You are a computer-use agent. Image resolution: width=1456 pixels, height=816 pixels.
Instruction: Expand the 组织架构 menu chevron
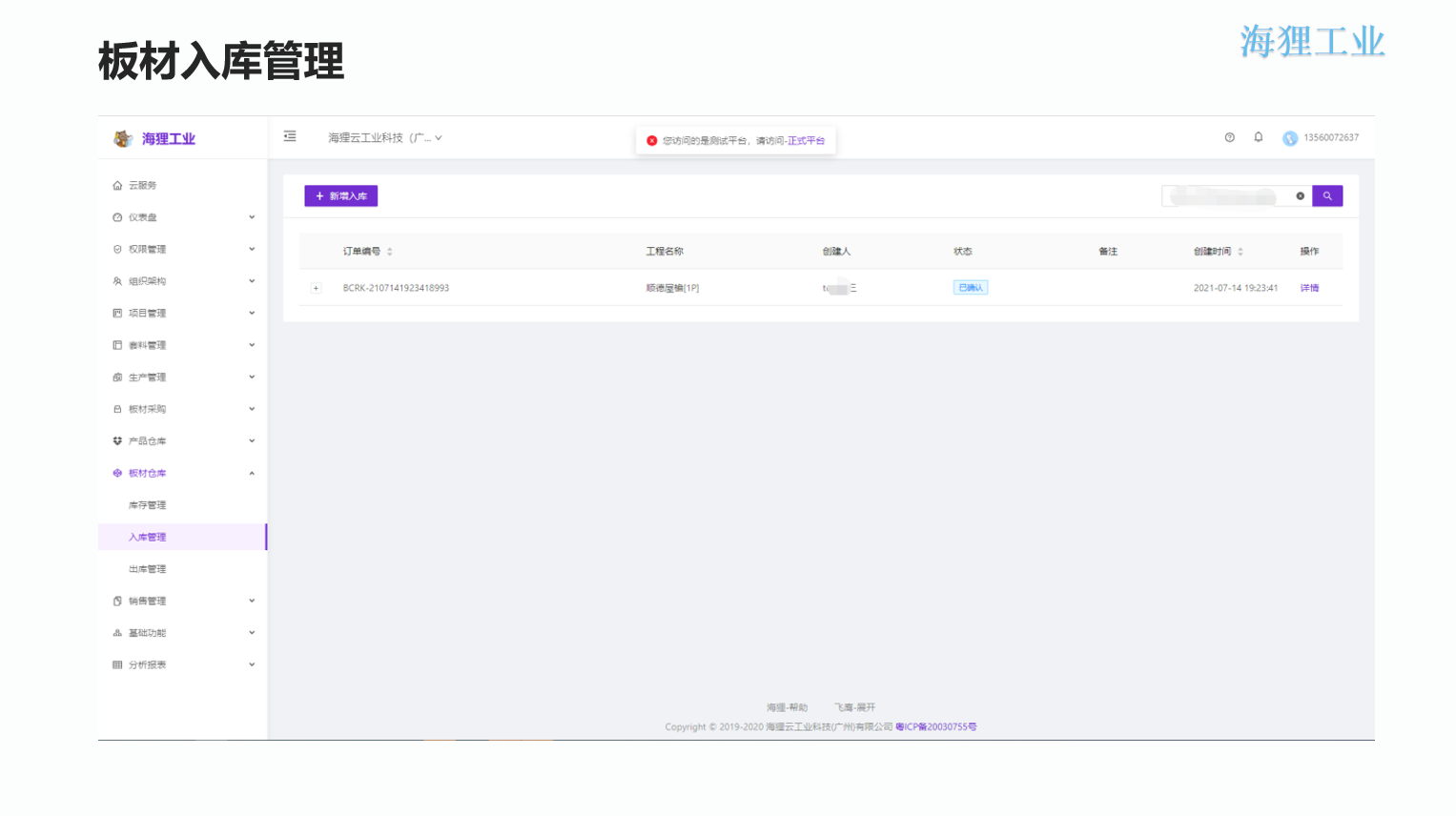[x=252, y=281]
